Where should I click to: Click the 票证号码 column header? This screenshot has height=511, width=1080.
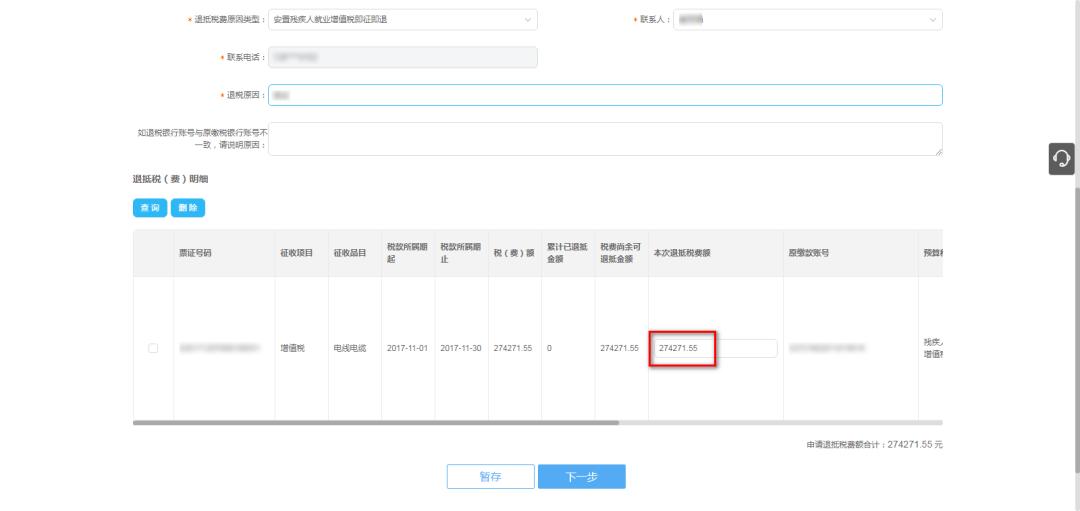tap(195, 253)
